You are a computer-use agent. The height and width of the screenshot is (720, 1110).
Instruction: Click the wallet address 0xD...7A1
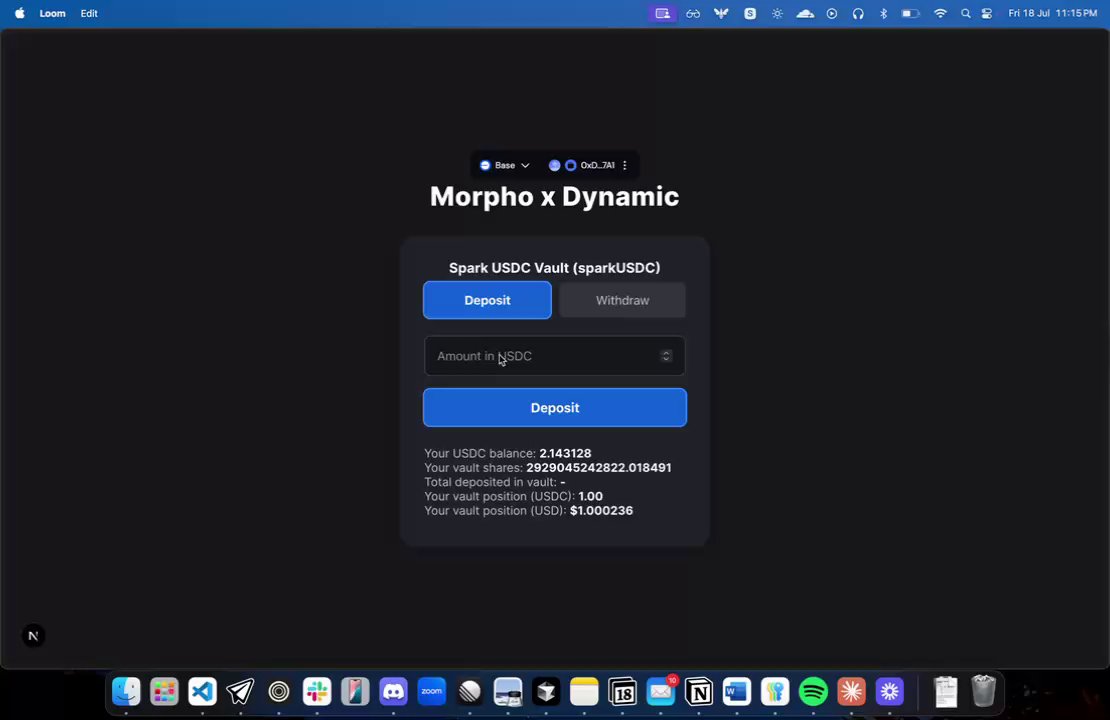pos(597,165)
